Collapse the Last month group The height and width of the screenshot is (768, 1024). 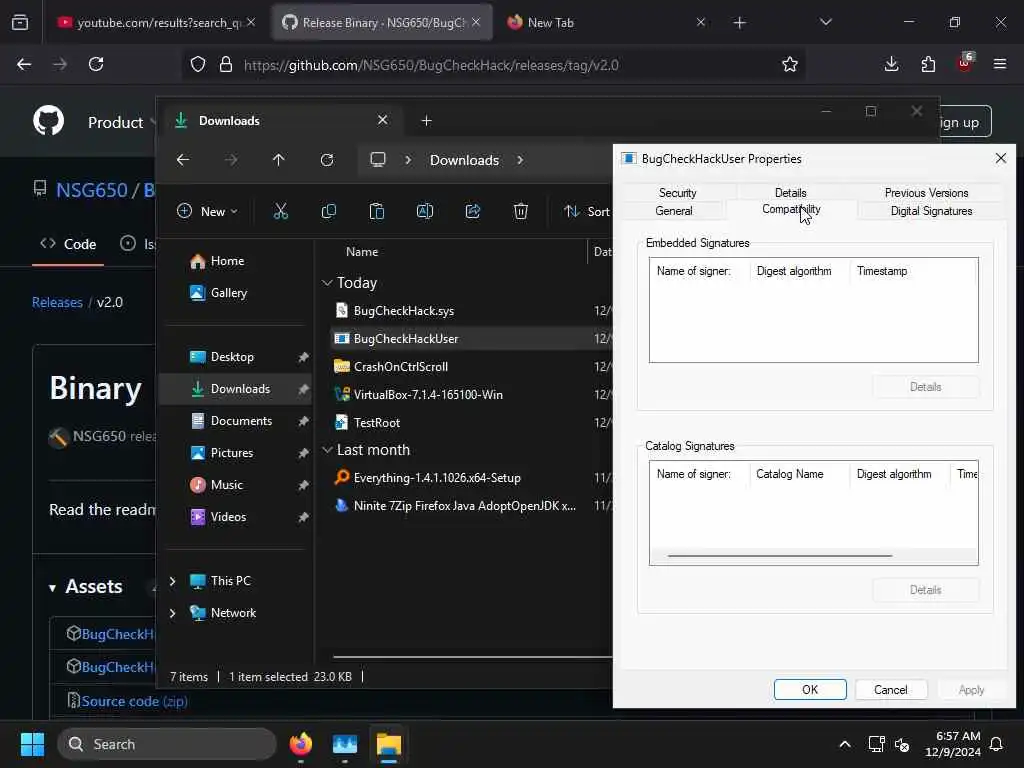(x=327, y=450)
